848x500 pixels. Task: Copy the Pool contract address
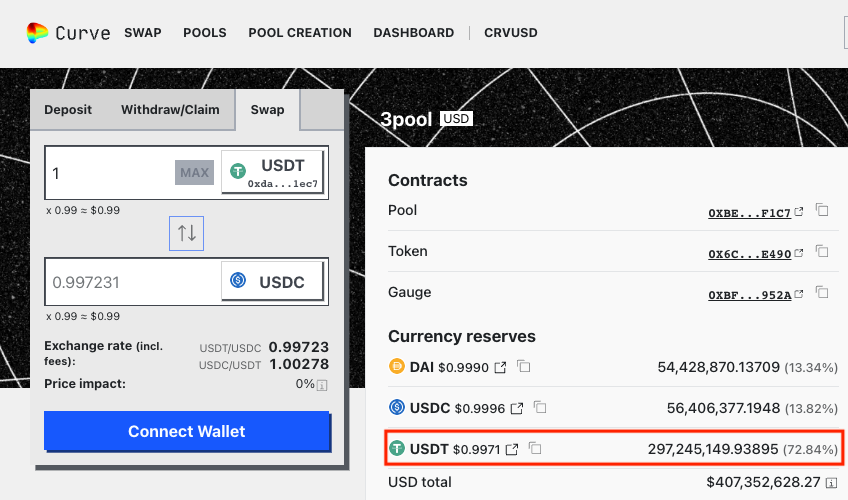coord(822,211)
